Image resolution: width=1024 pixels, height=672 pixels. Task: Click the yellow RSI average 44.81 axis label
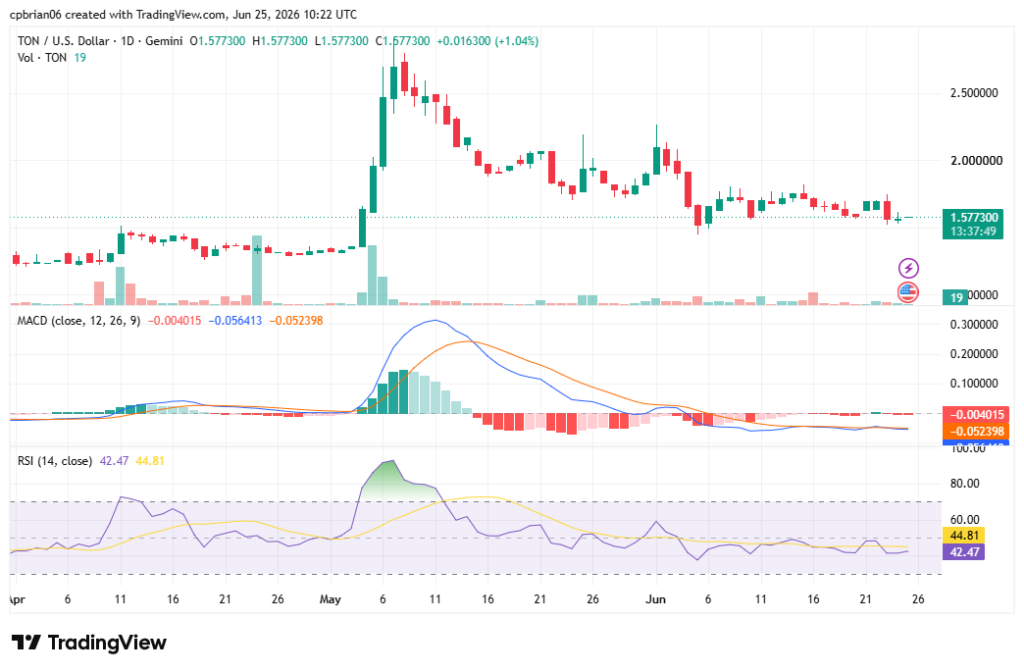pyautogui.click(x=964, y=536)
